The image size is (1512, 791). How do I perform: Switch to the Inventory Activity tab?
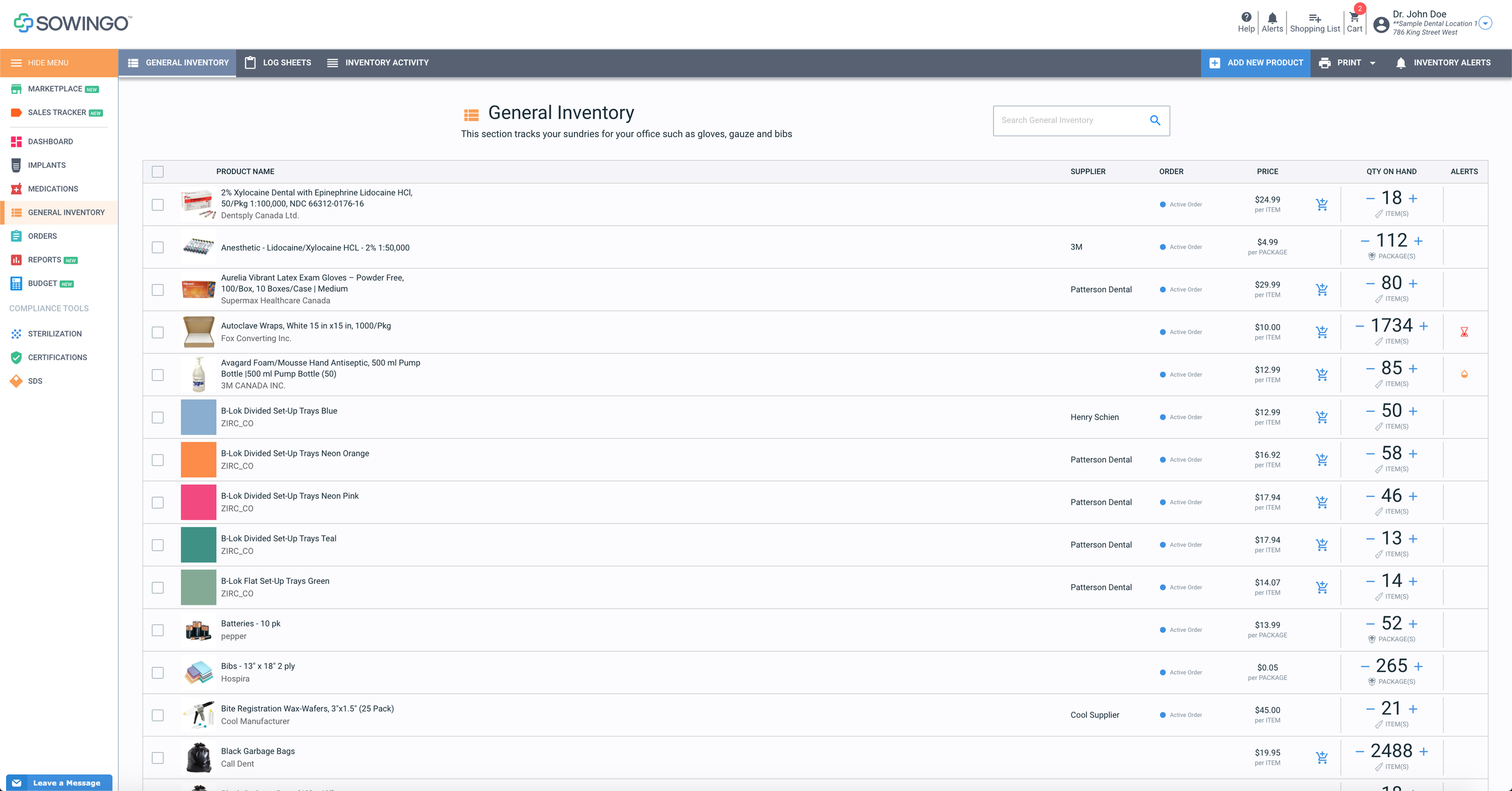pos(377,63)
